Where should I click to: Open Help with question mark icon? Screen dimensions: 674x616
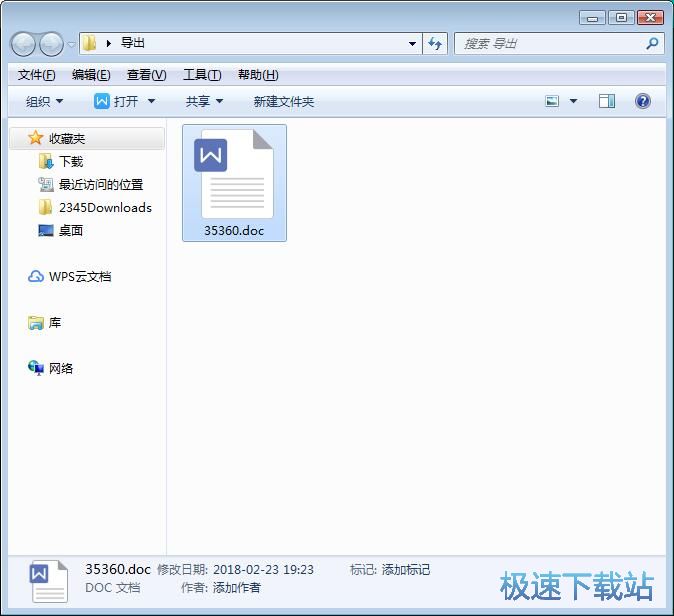(643, 101)
